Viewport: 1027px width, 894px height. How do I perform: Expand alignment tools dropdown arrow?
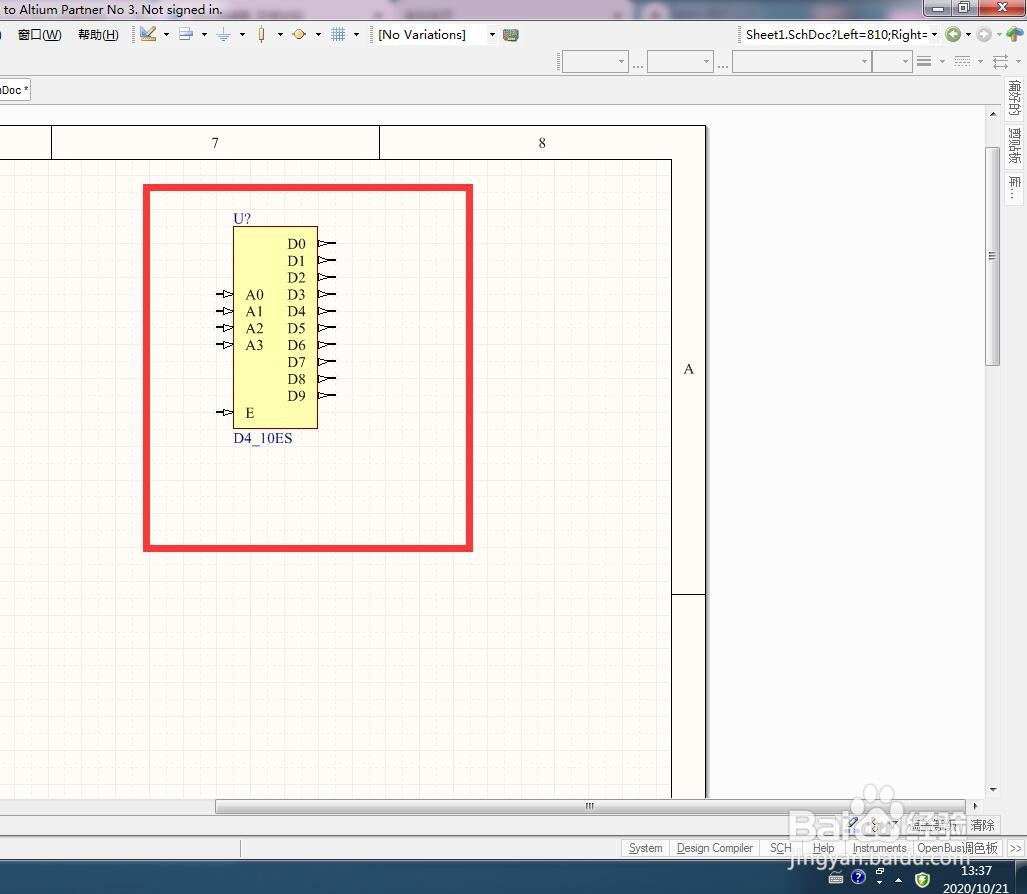click(x=204, y=35)
